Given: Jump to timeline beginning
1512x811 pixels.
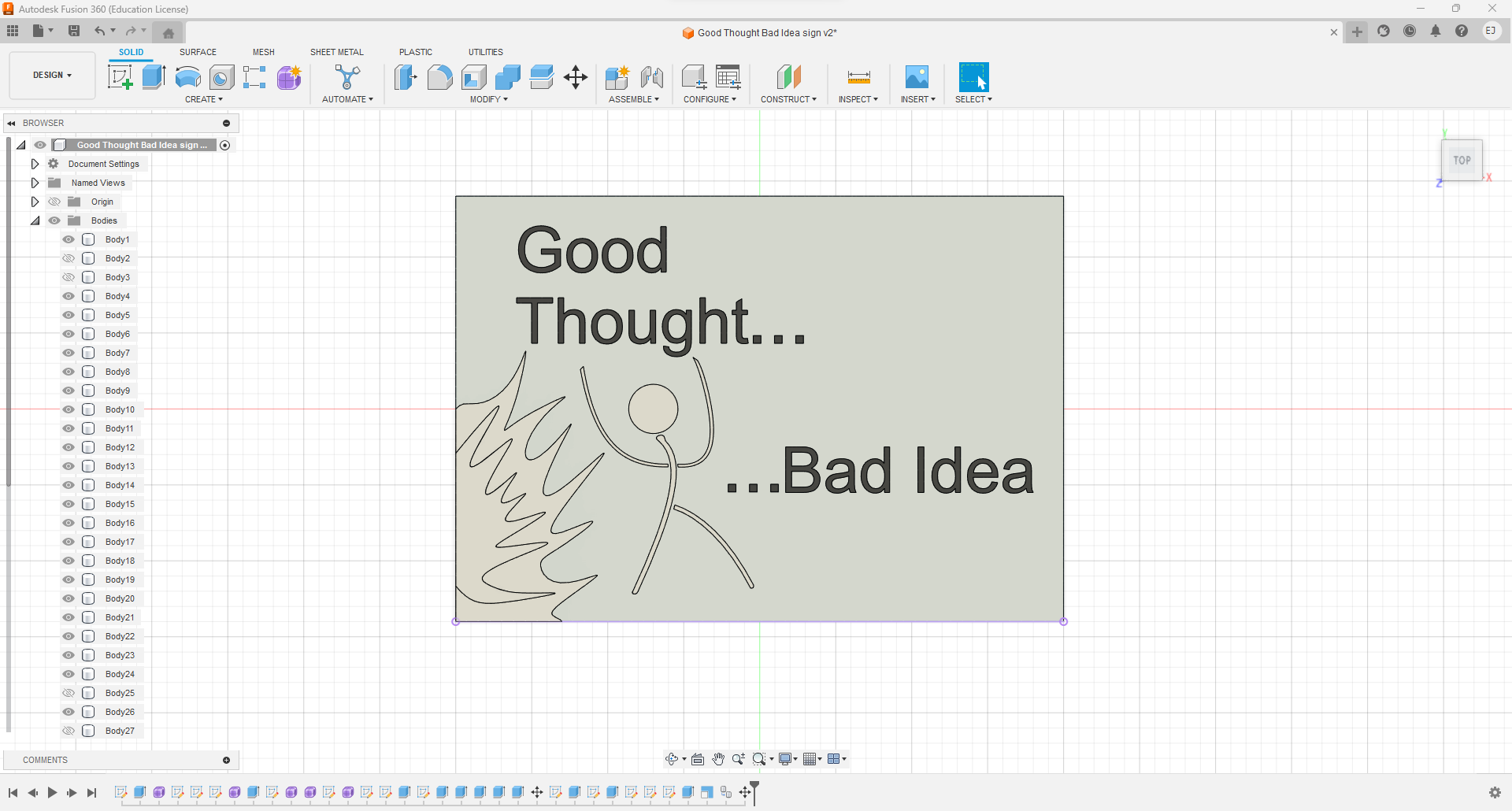Looking at the screenshot, I should [x=13, y=793].
